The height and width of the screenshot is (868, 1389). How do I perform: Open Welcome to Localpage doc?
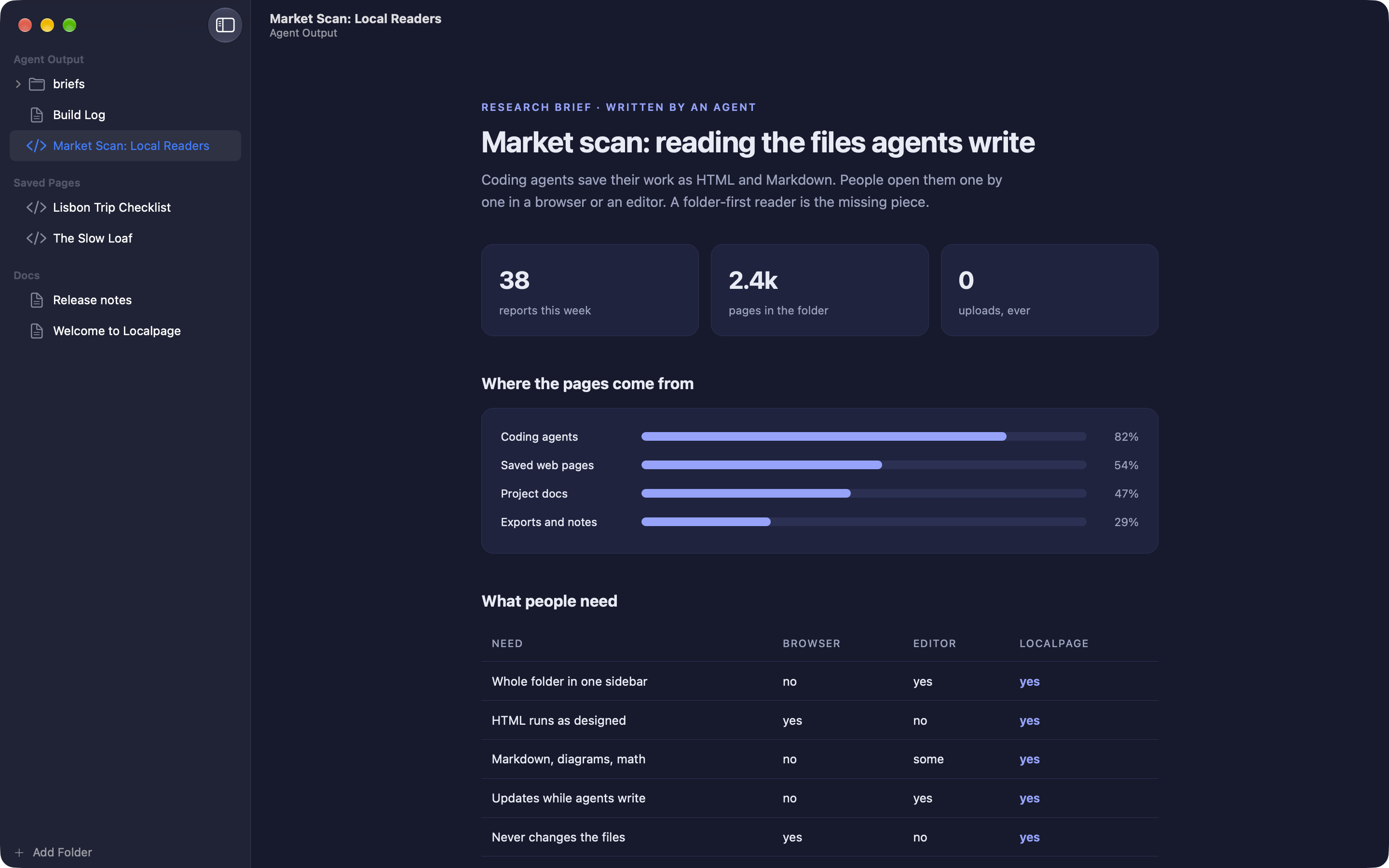(x=125, y=331)
